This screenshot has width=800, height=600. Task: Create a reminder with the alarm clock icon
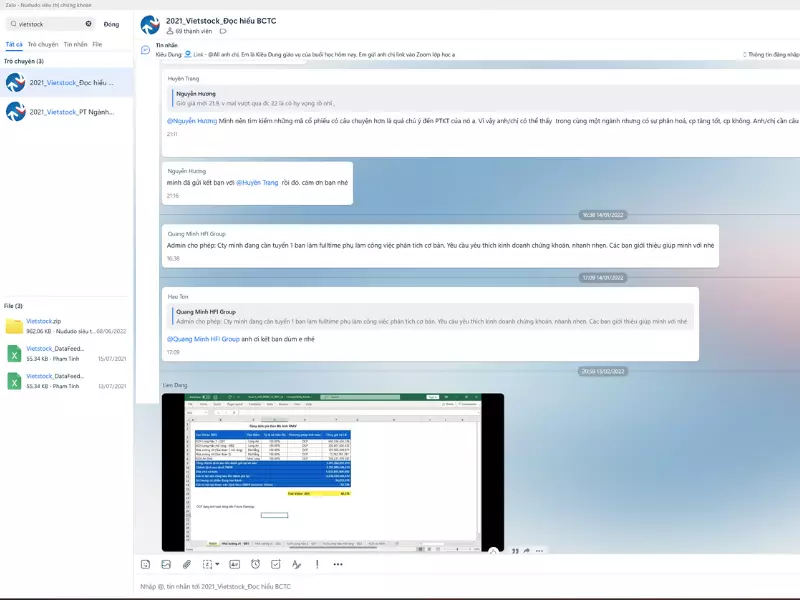click(x=256, y=564)
